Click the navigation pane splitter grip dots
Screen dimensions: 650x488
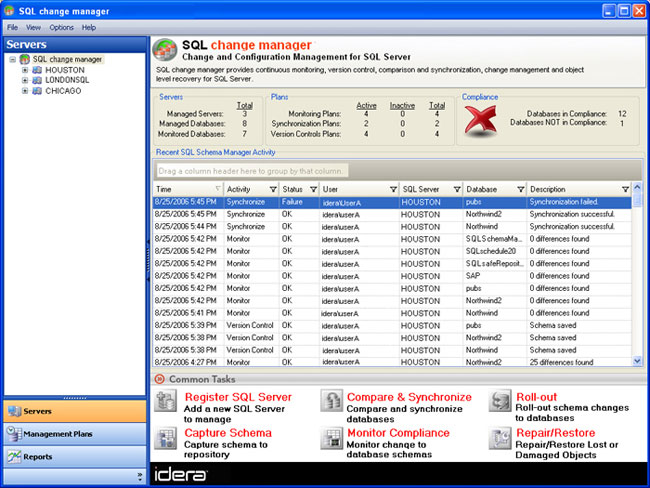[75, 398]
